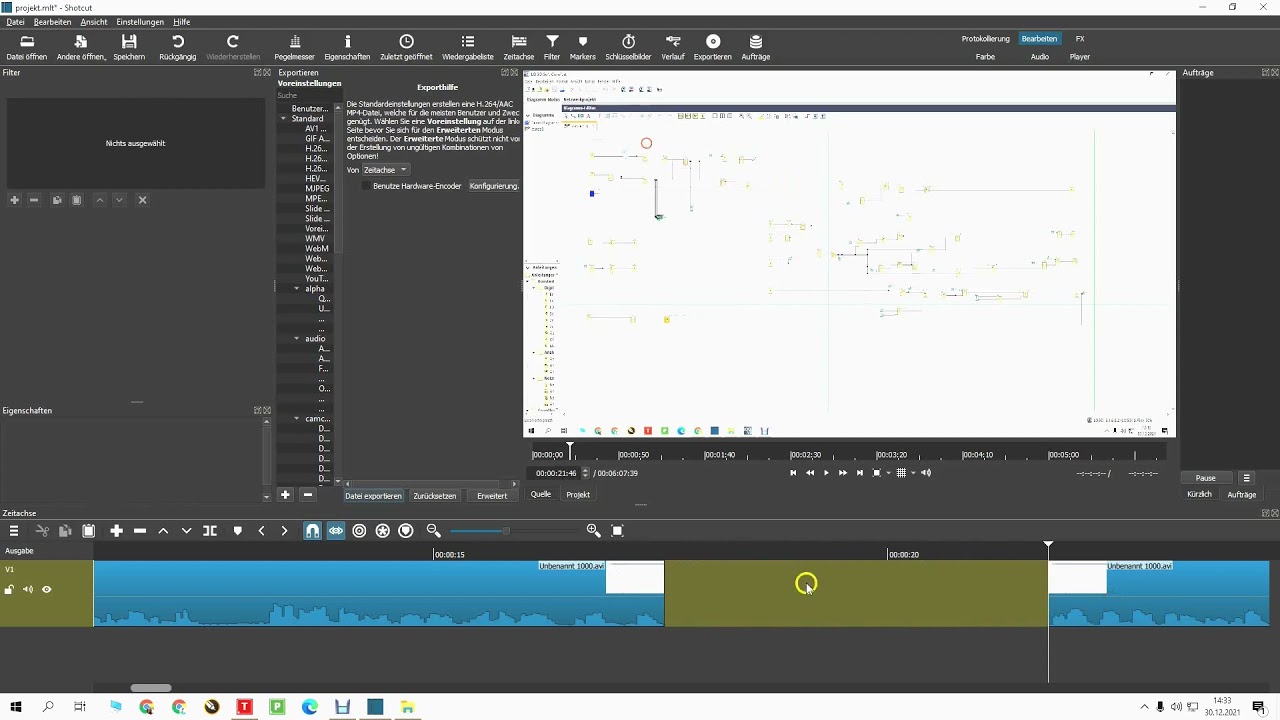Screen dimensions: 1280x720
Task: Open the Zuletzt geöffnet panel
Action: tap(406, 47)
